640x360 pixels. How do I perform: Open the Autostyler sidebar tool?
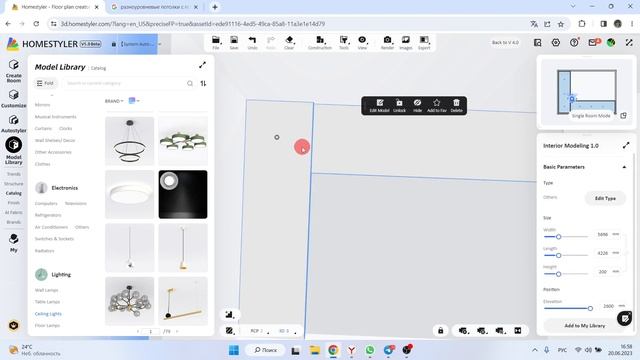[x=13, y=124]
